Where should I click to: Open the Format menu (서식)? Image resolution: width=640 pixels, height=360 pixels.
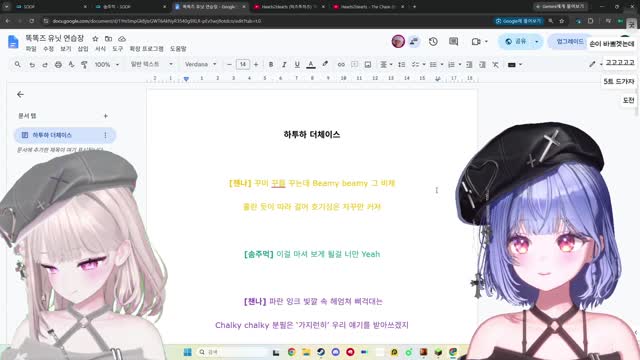[100, 49]
